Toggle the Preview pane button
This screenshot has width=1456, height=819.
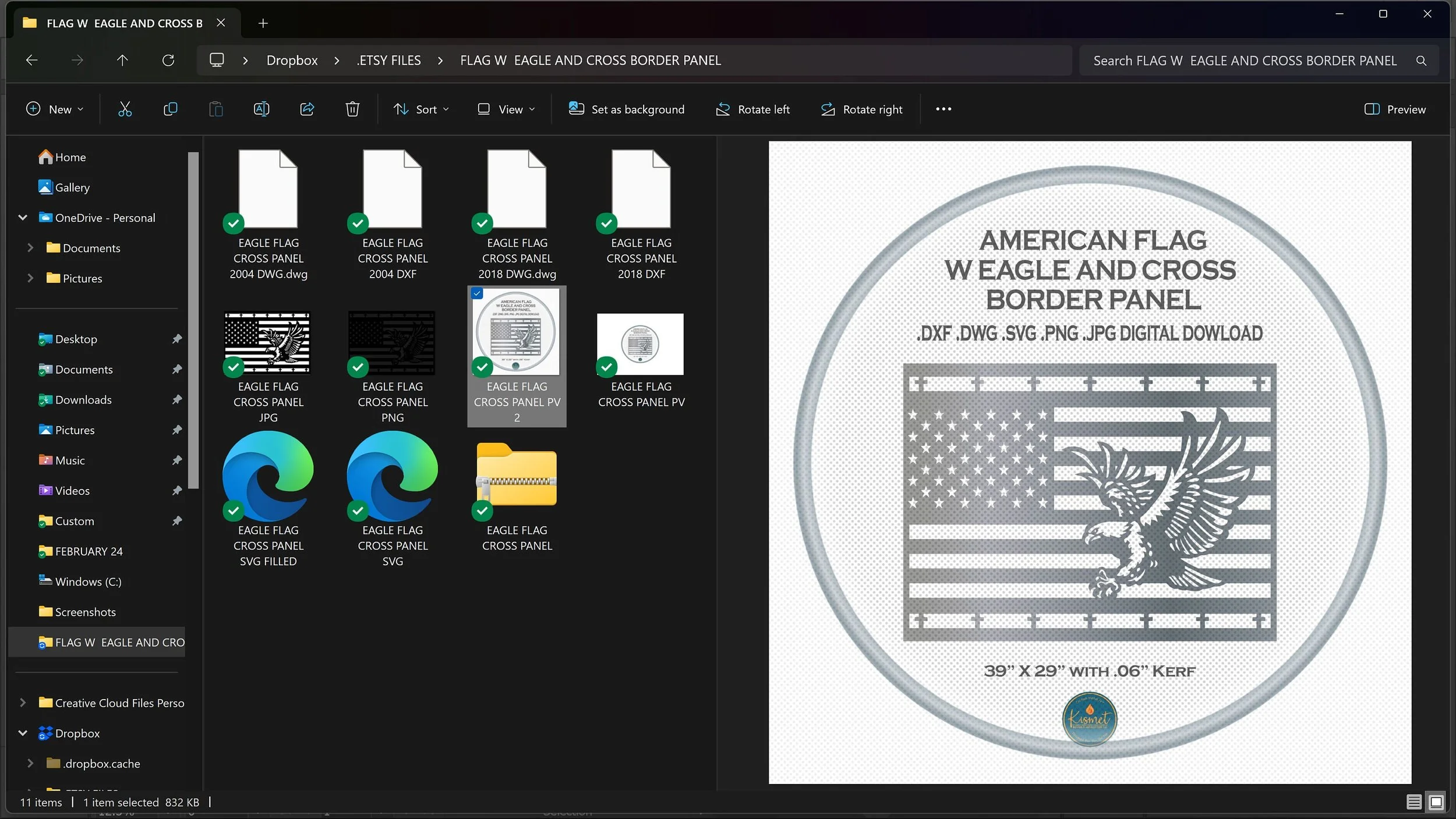[x=1394, y=109]
